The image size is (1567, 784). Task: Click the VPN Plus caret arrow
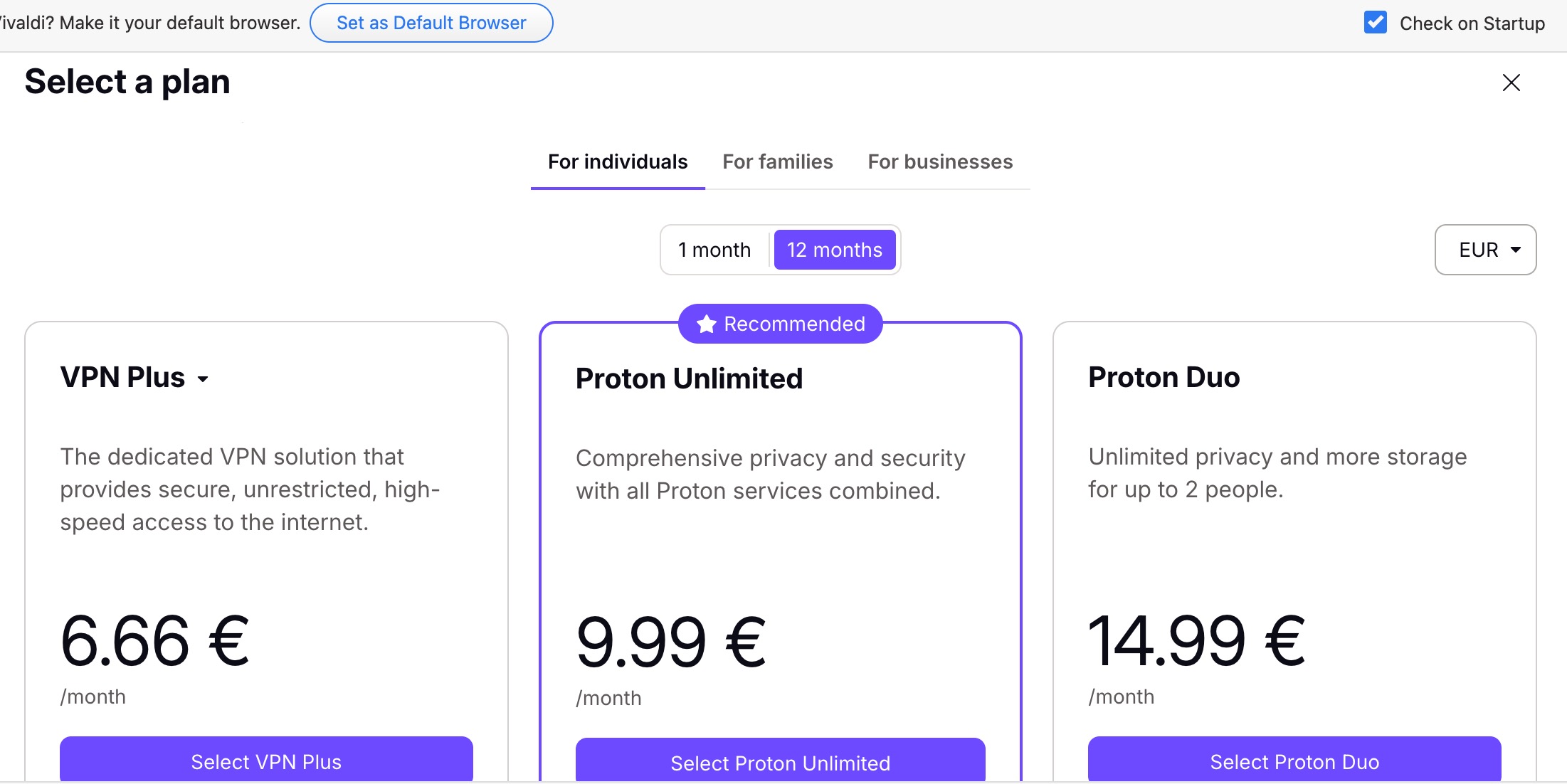click(x=204, y=379)
